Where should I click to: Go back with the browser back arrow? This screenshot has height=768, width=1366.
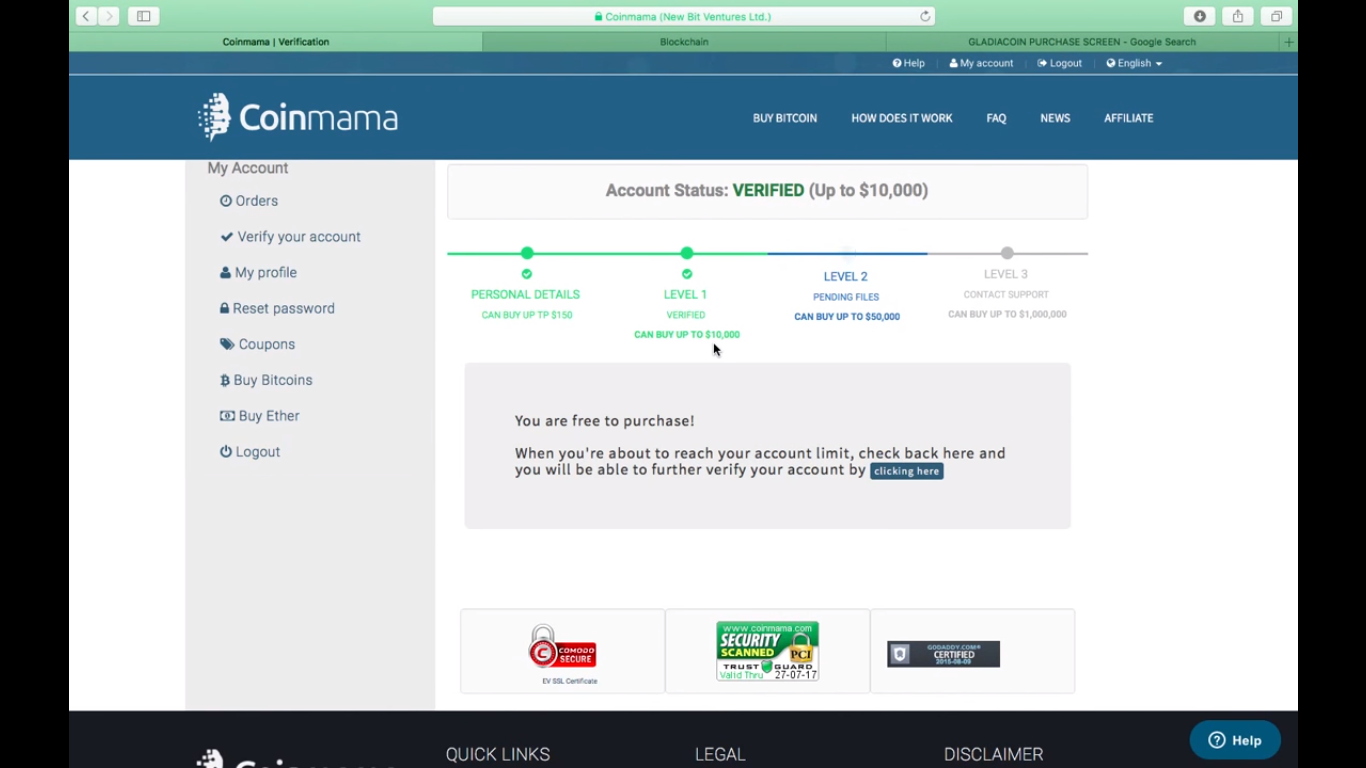(x=86, y=16)
